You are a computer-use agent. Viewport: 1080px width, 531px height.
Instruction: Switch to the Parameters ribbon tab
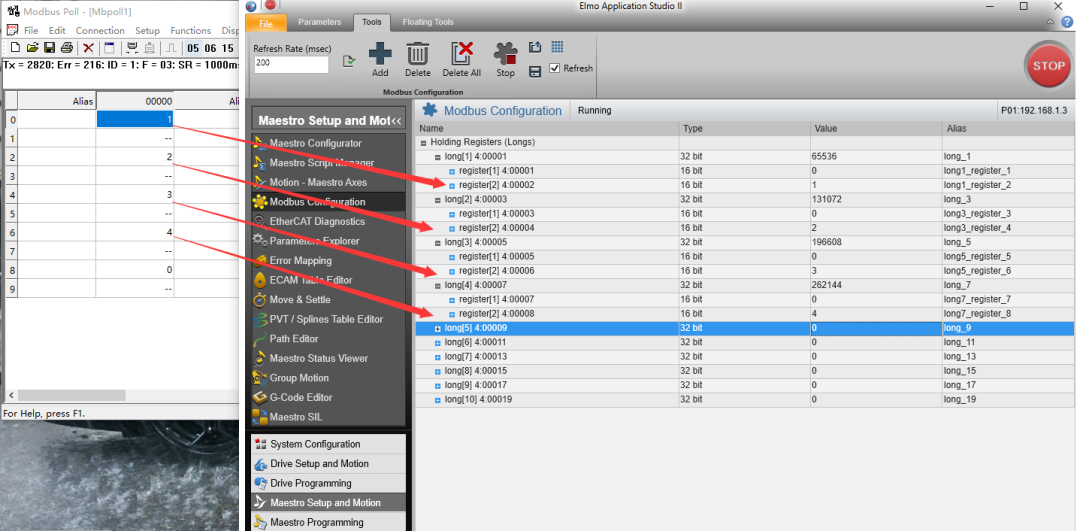(320, 22)
